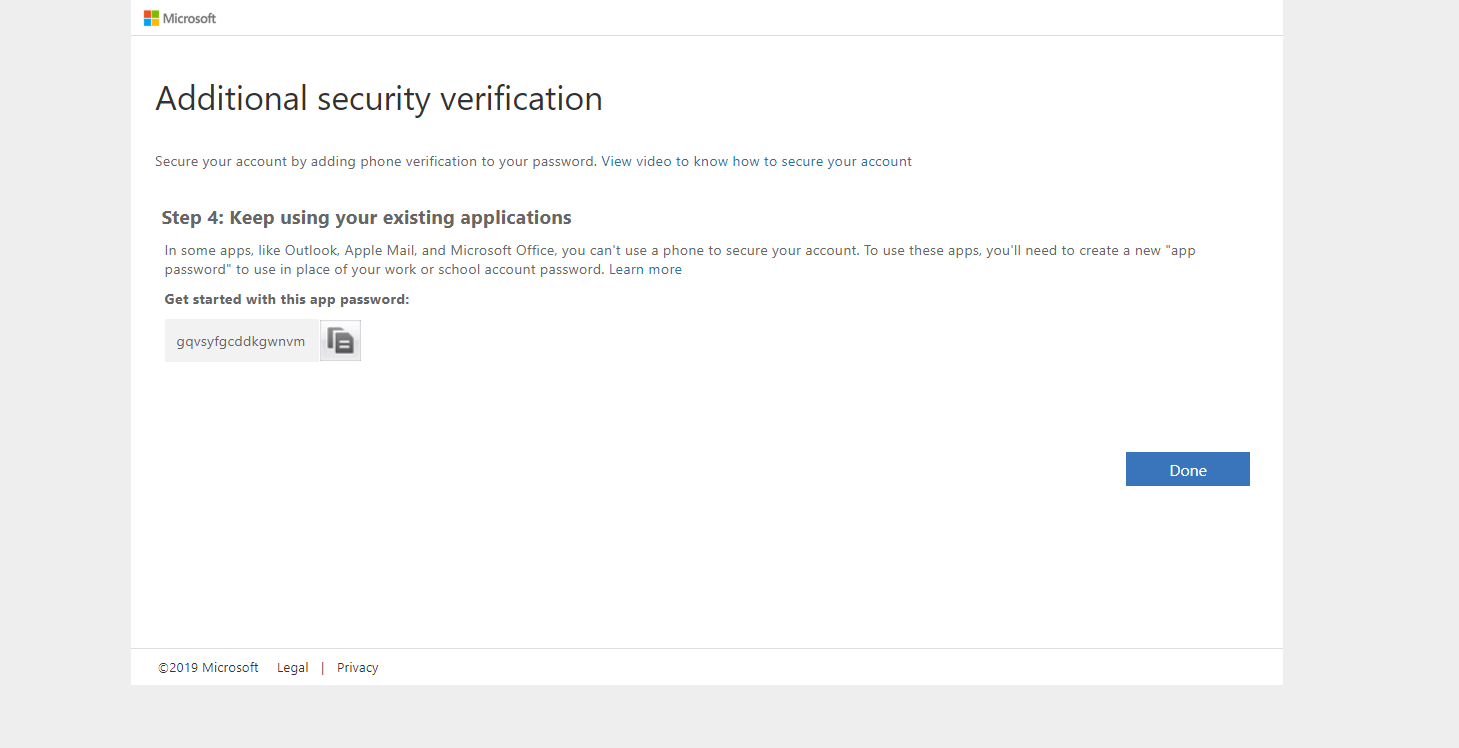Open the Legal footer link
Viewport: 1459px width, 748px height.
click(x=292, y=668)
